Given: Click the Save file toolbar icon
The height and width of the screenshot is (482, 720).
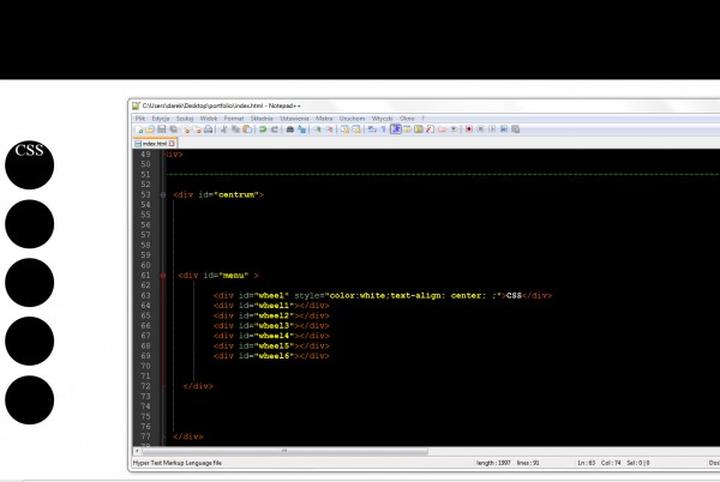Looking at the screenshot, I should [x=161, y=129].
